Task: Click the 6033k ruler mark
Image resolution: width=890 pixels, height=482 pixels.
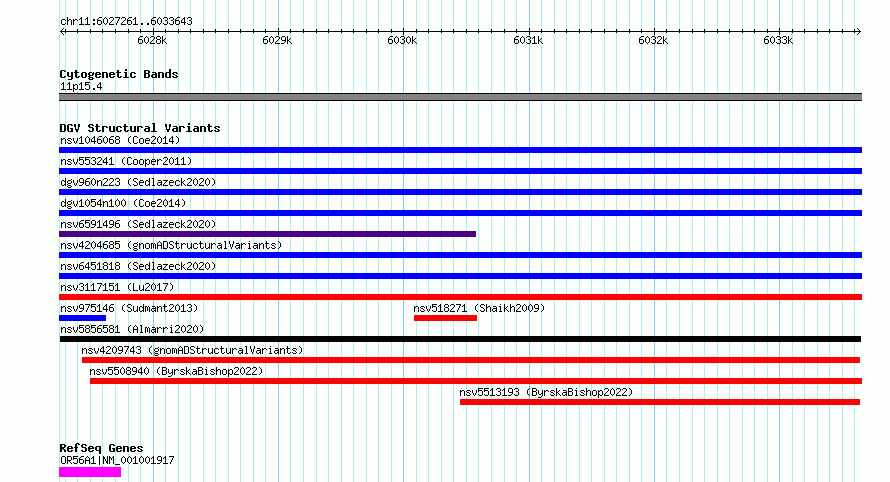Action: click(x=778, y=40)
